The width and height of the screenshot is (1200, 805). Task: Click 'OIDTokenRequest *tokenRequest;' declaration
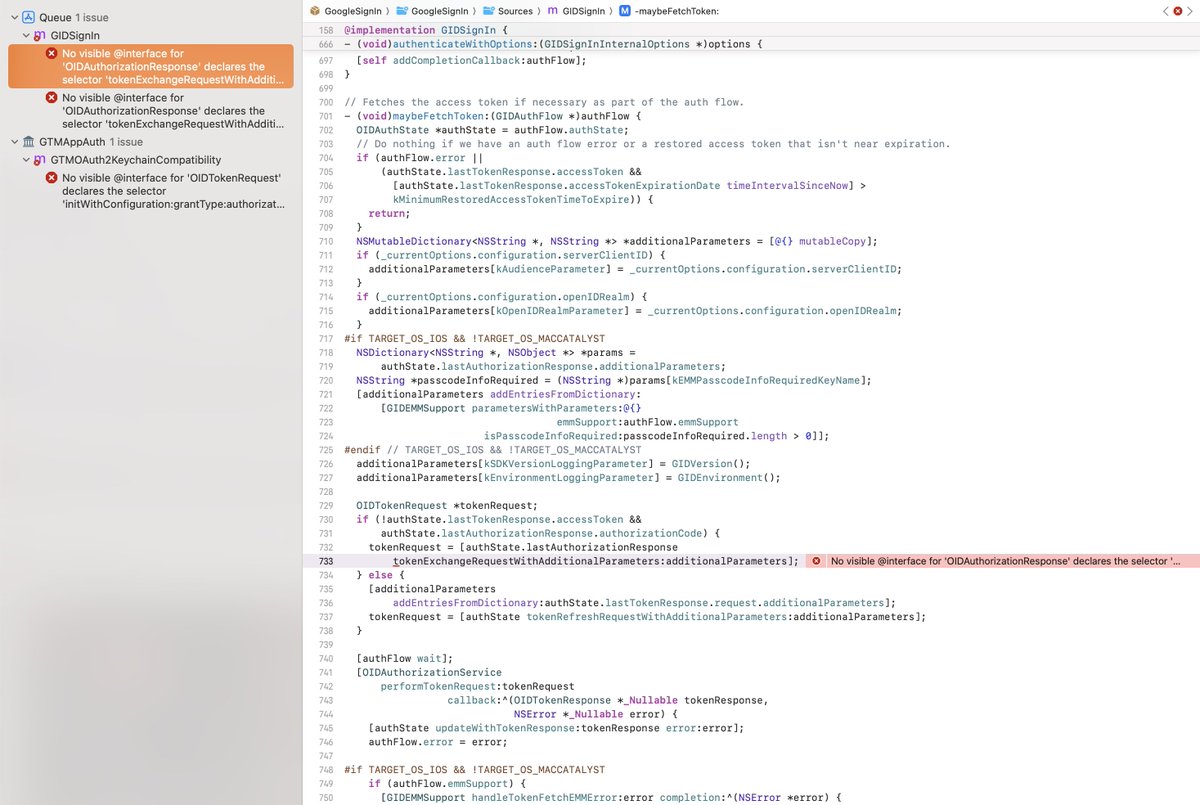point(447,505)
